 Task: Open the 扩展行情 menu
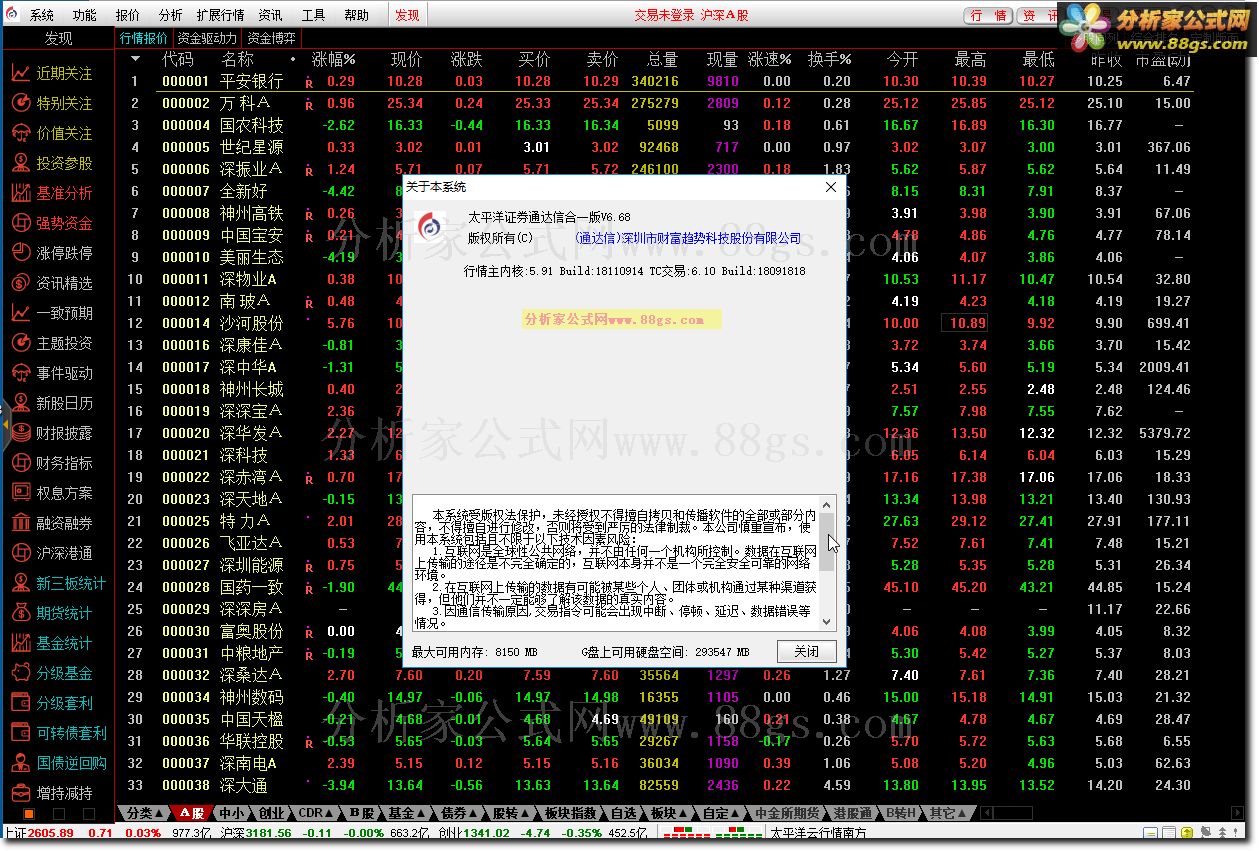[220, 15]
